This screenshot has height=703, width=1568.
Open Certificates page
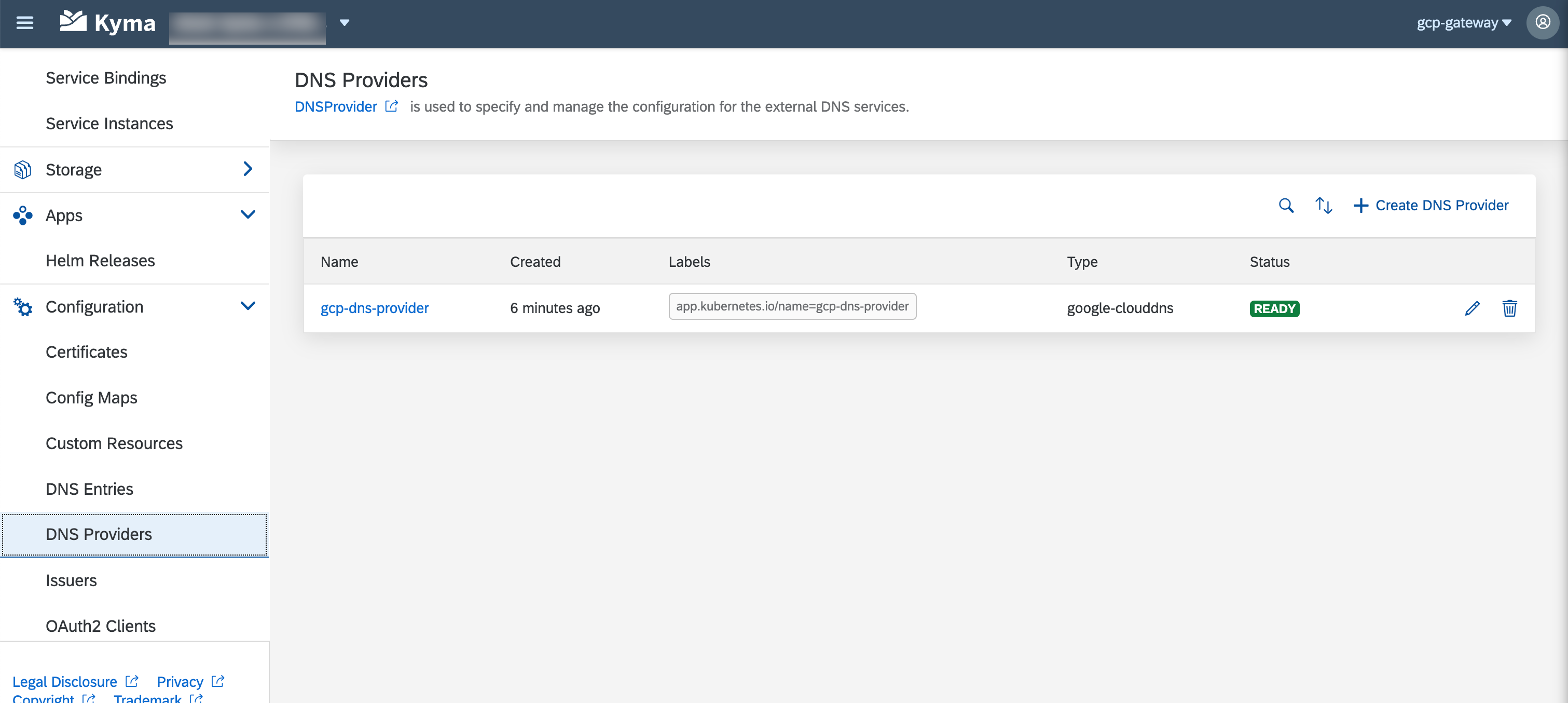click(87, 352)
